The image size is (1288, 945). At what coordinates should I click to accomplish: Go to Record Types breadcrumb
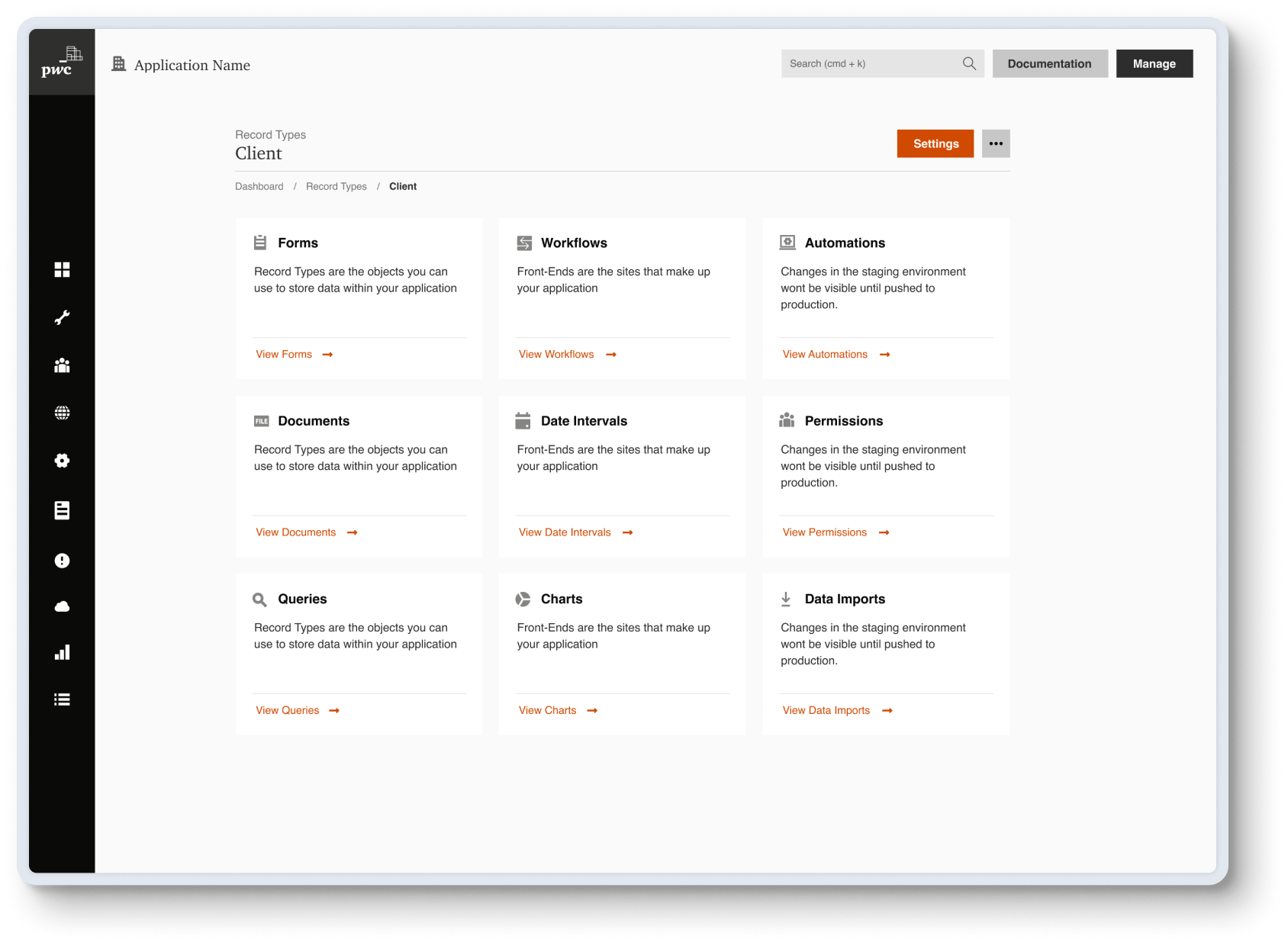pos(336,186)
